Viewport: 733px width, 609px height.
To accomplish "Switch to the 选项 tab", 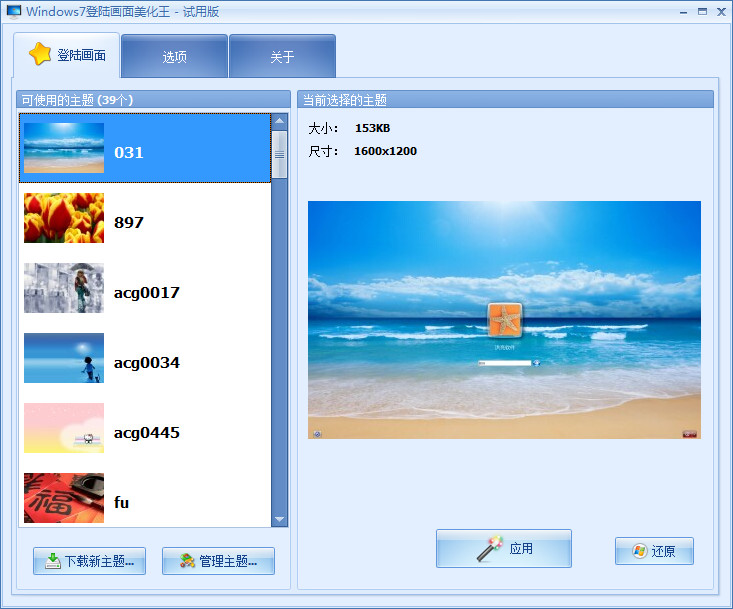I will point(174,56).
